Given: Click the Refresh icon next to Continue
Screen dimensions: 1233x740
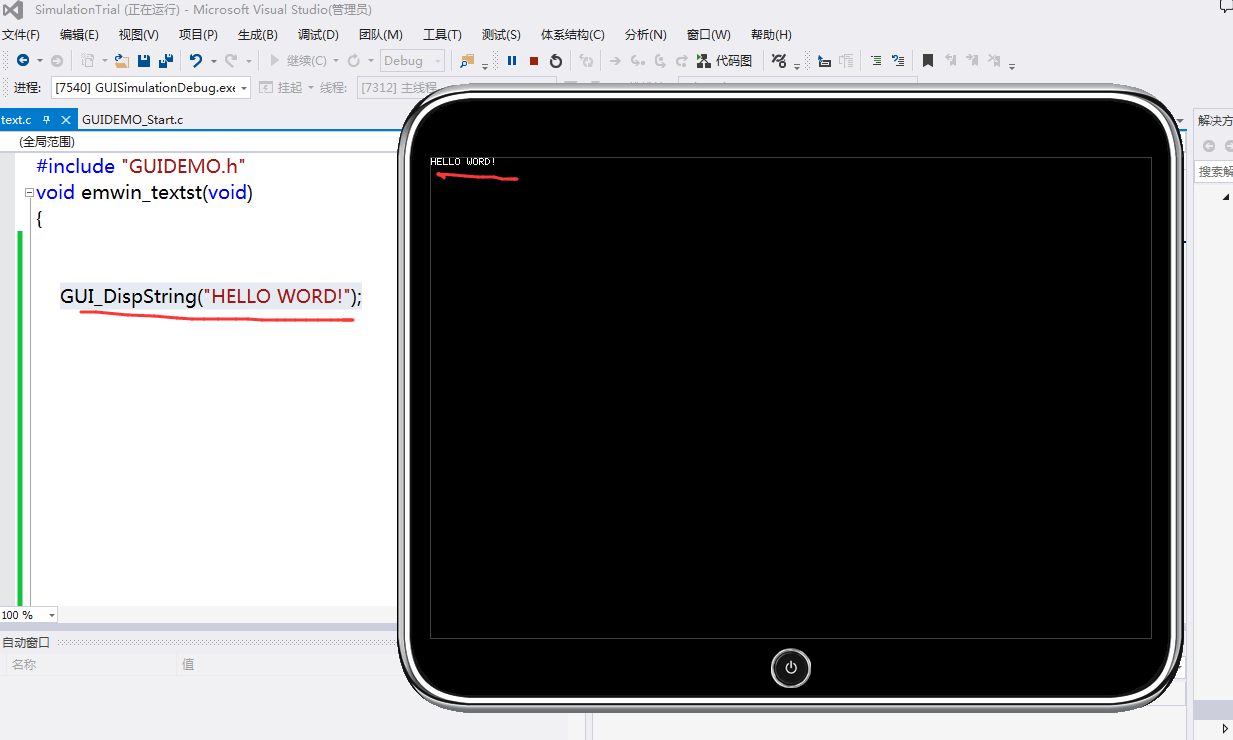Looking at the screenshot, I should (x=353, y=61).
